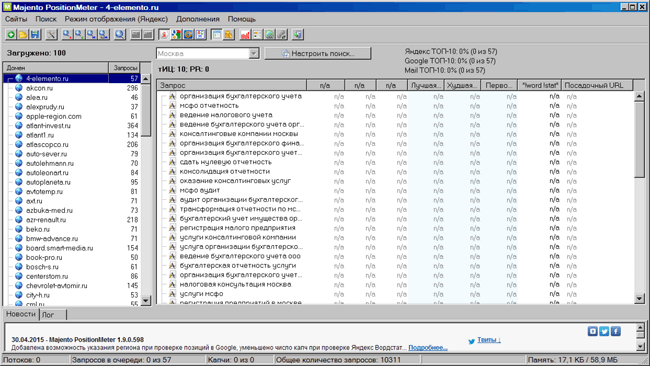Switch to the Лог tab

pos(53,315)
